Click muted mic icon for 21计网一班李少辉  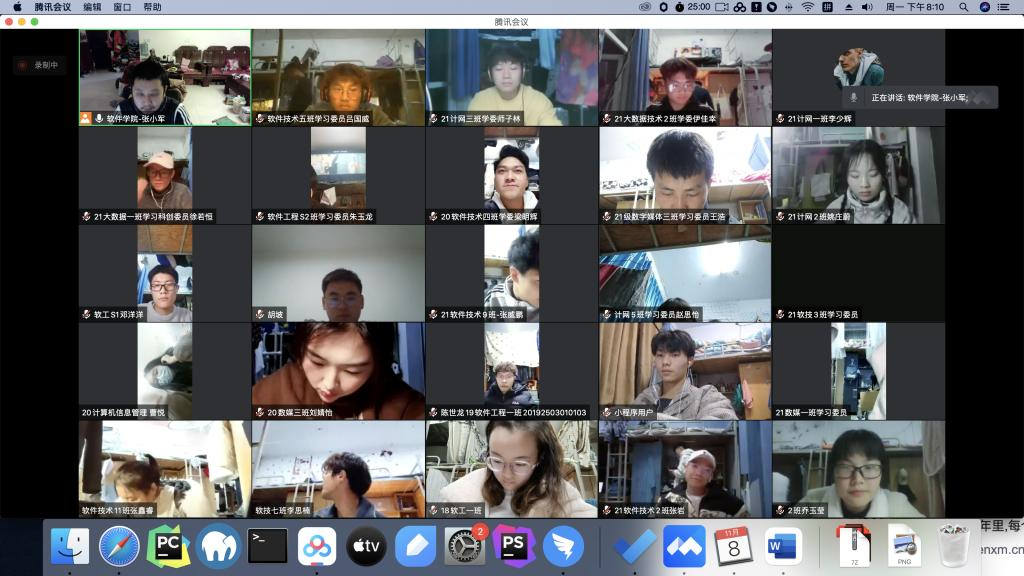(x=780, y=118)
